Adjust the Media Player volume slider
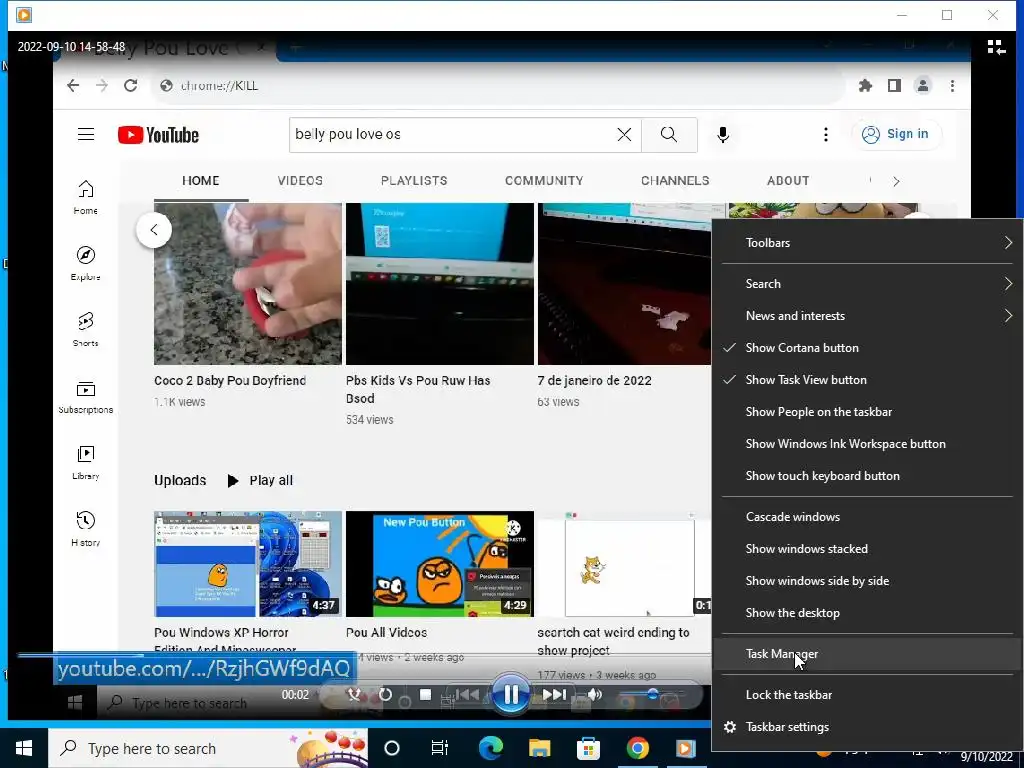This screenshot has width=1024, height=768. 651,694
